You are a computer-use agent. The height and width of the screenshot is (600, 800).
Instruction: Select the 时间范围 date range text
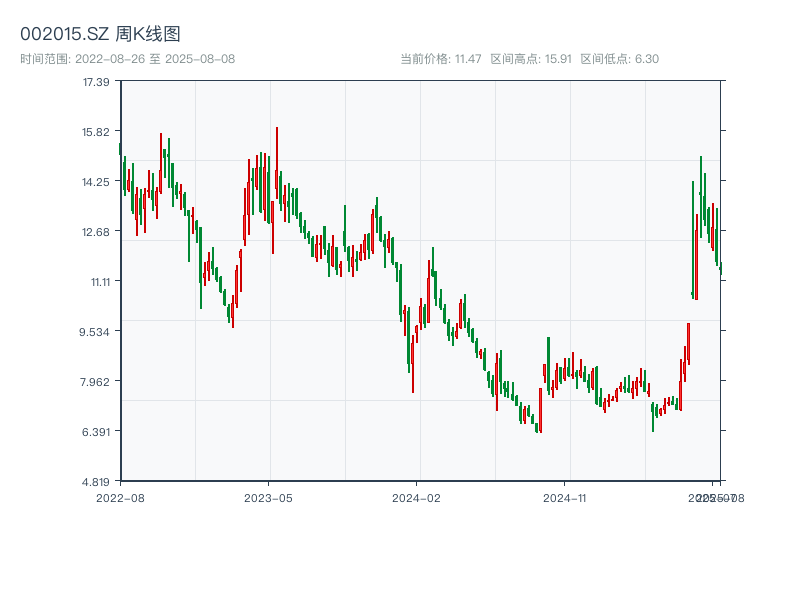coord(127,59)
